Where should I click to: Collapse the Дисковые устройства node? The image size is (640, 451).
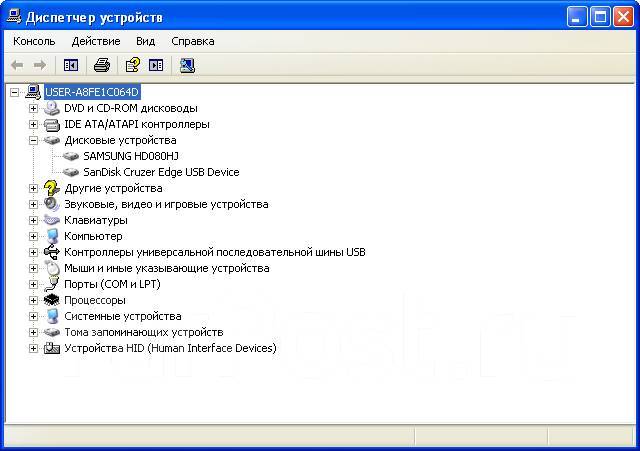pyautogui.click(x=33, y=140)
